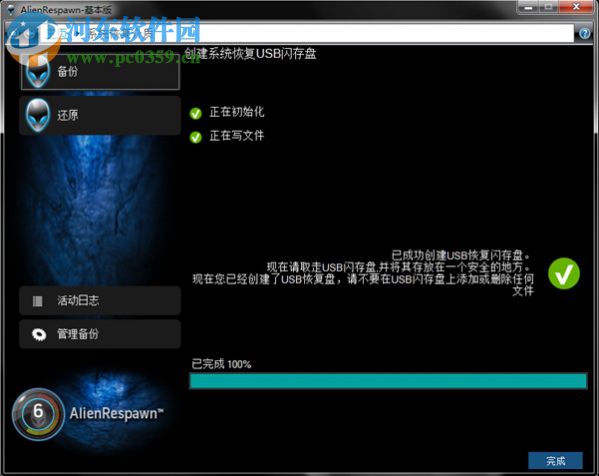Click the AlienRespawn brand name text
This screenshot has width=599, height=476.
point(117,413)
